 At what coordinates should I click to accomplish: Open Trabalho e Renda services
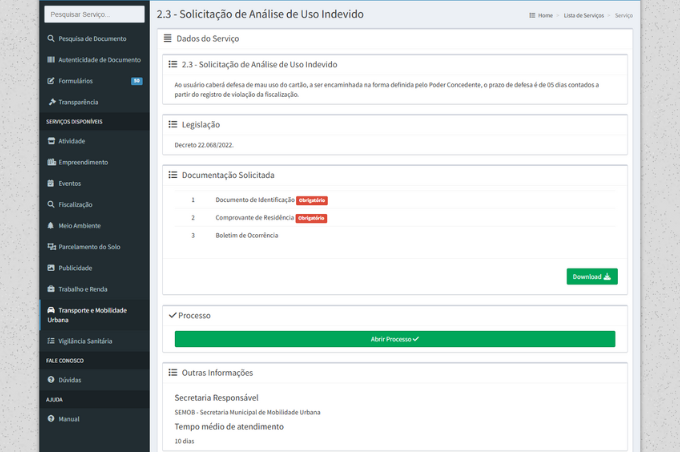[83, 289]
